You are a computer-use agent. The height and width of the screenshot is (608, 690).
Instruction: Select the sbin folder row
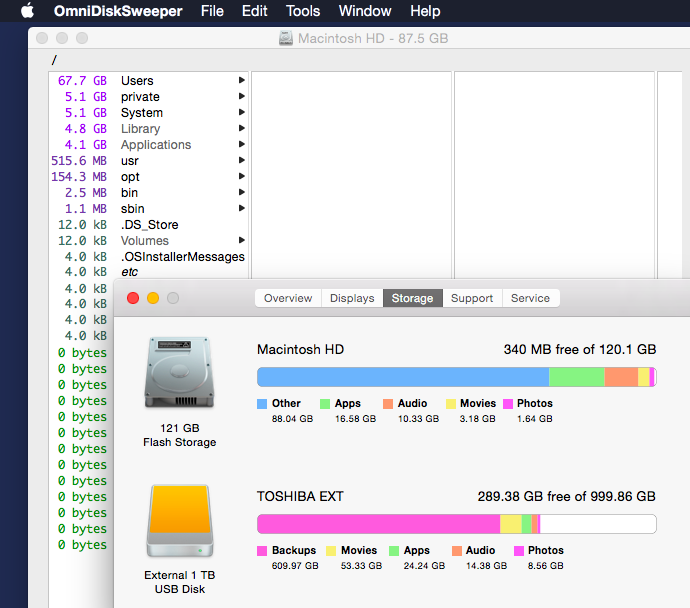pyautogui.click(x=148, y=209)
